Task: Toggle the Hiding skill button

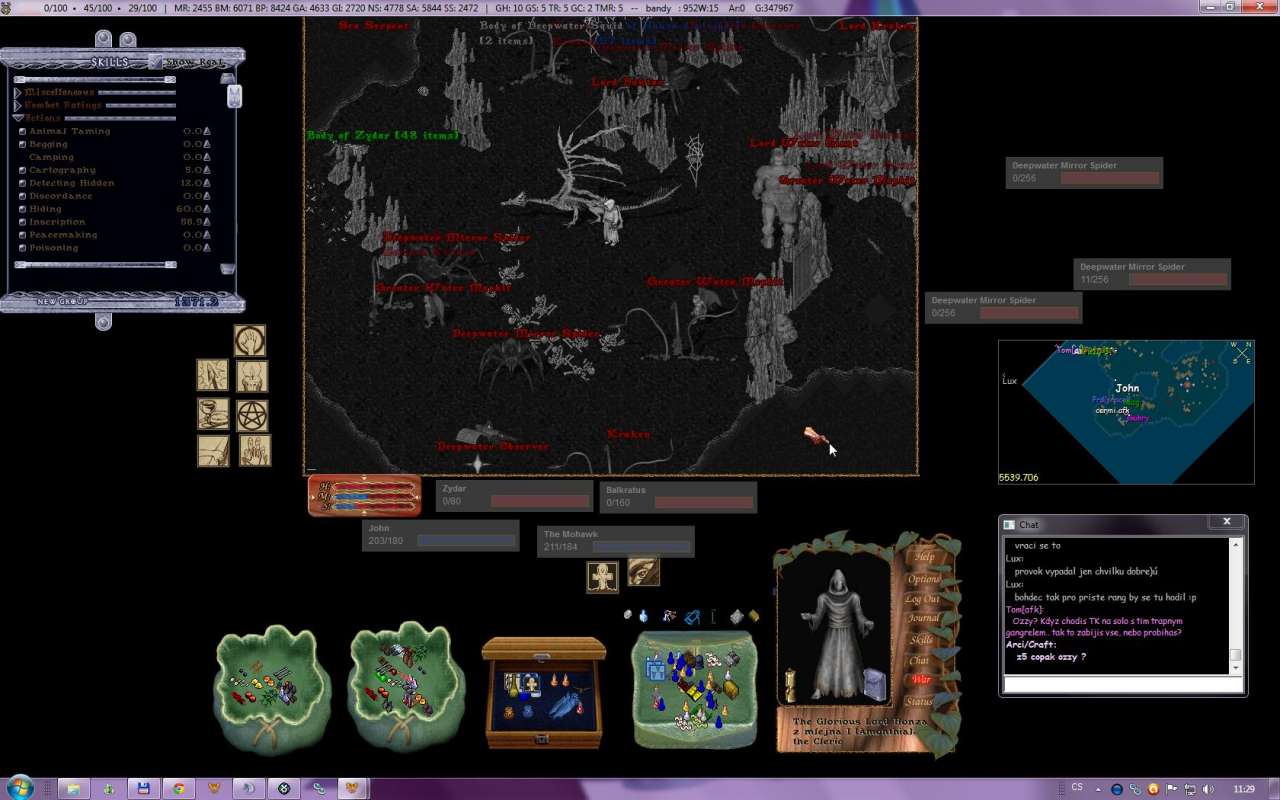Action: coord(22,209)
